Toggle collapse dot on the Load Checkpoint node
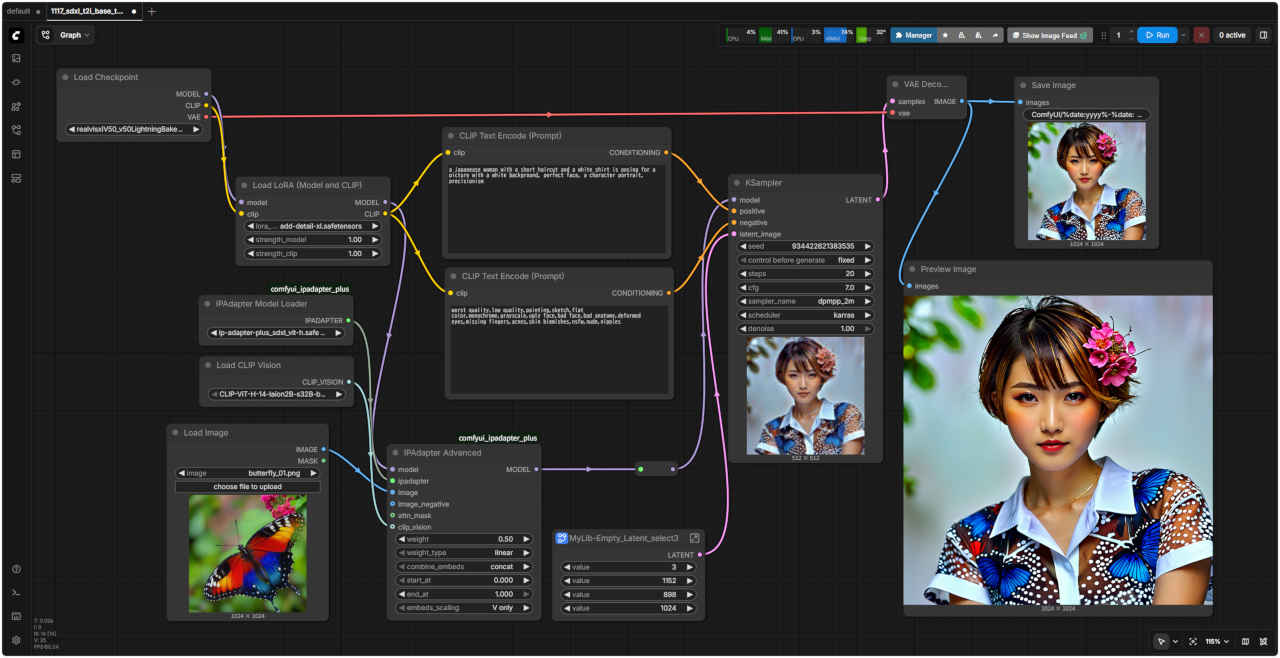Viewport: 1280px width, 658px height. (65, 77)
